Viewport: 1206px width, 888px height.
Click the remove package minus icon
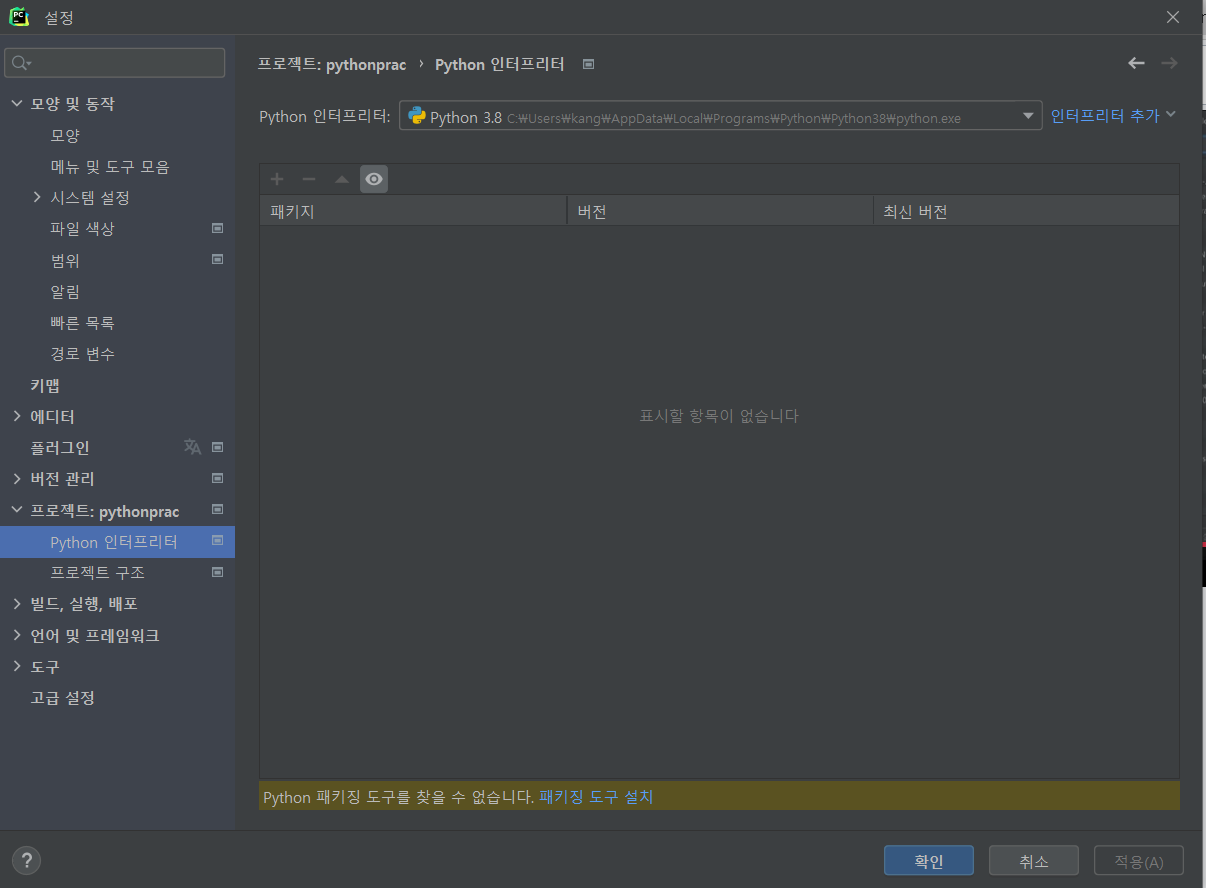pyautogui.click(x=309, y=179)
